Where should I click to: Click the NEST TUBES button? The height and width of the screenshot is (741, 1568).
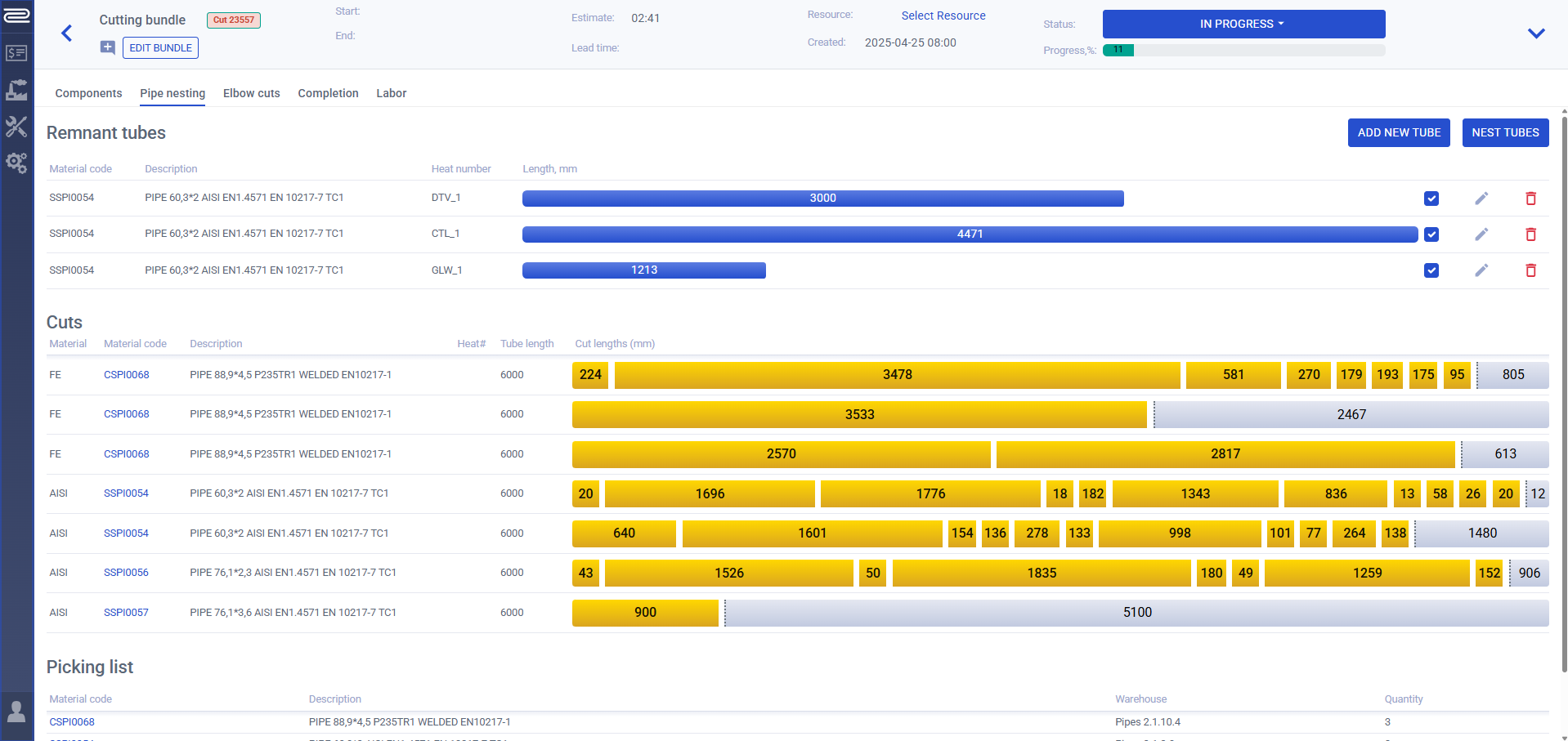pos(1504,132)
